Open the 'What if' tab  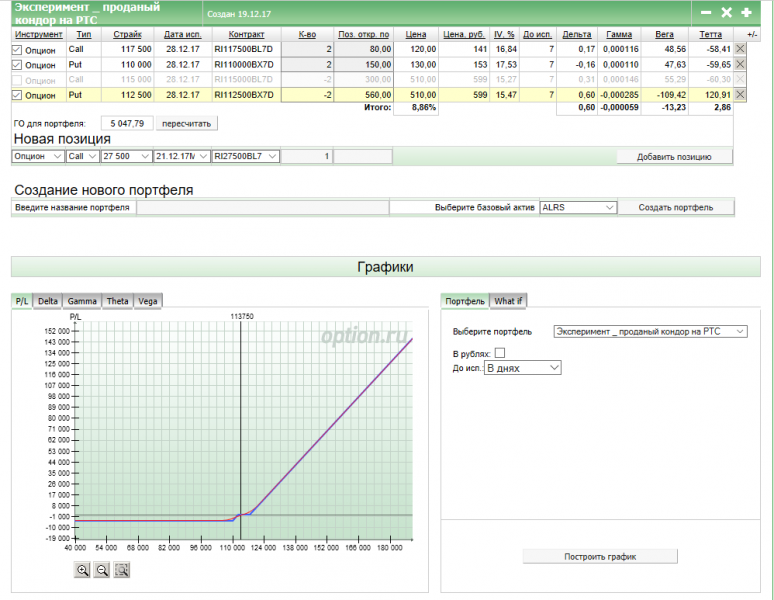pos(508,300)
